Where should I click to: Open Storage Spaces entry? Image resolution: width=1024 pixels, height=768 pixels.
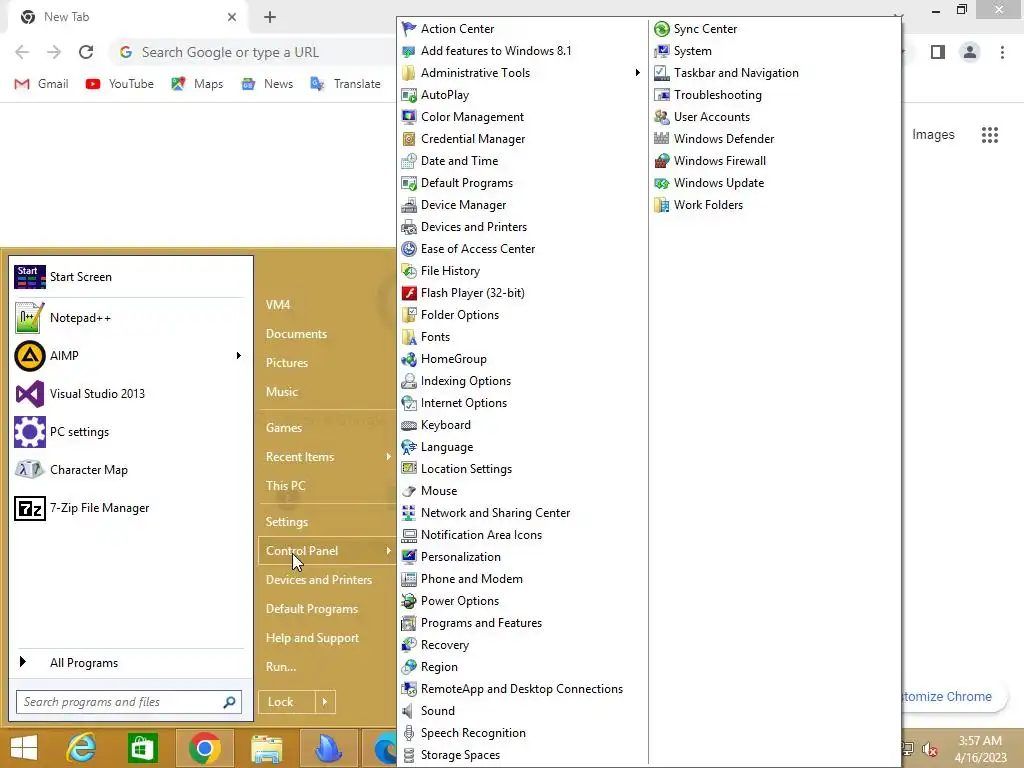click(x=460, y=755)
